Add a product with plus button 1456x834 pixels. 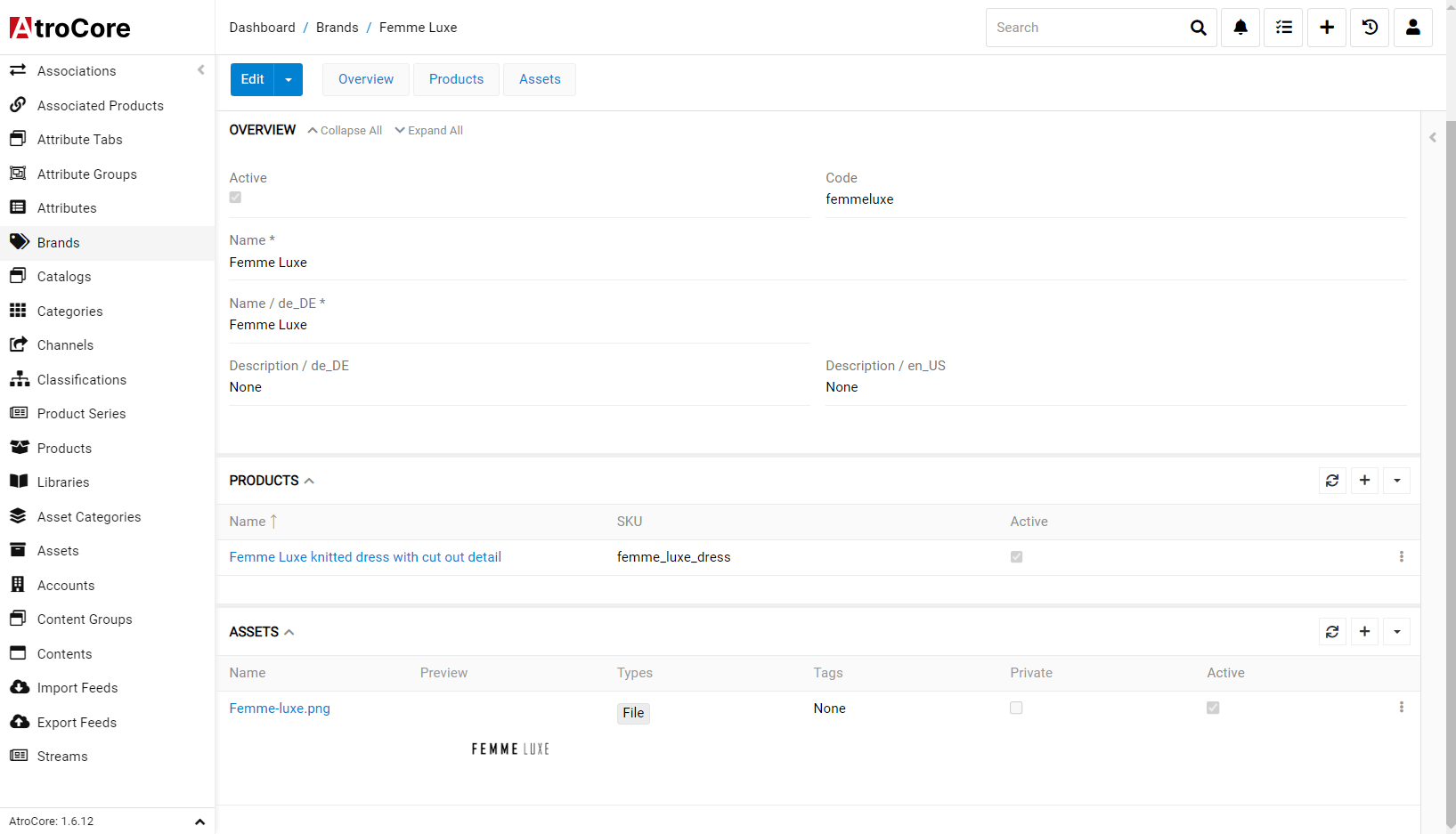pyautogui.click(x=1364, y=481)
